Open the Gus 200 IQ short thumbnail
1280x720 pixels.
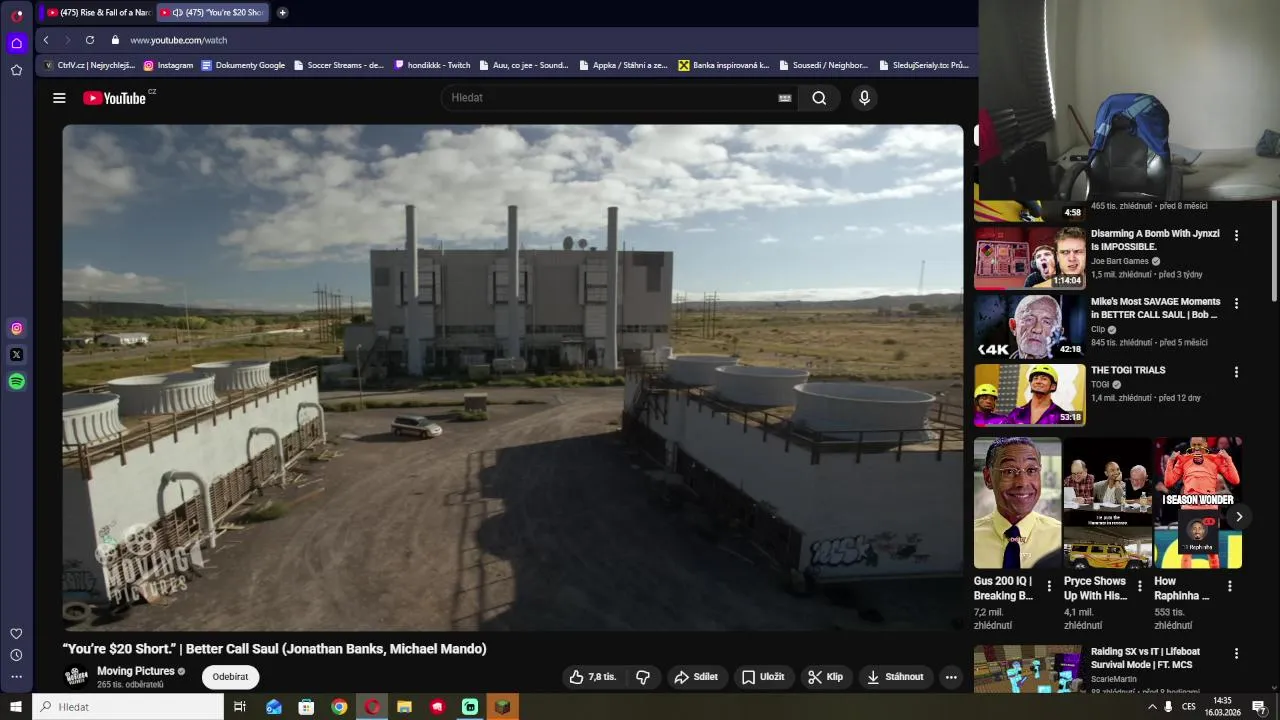1018,503
